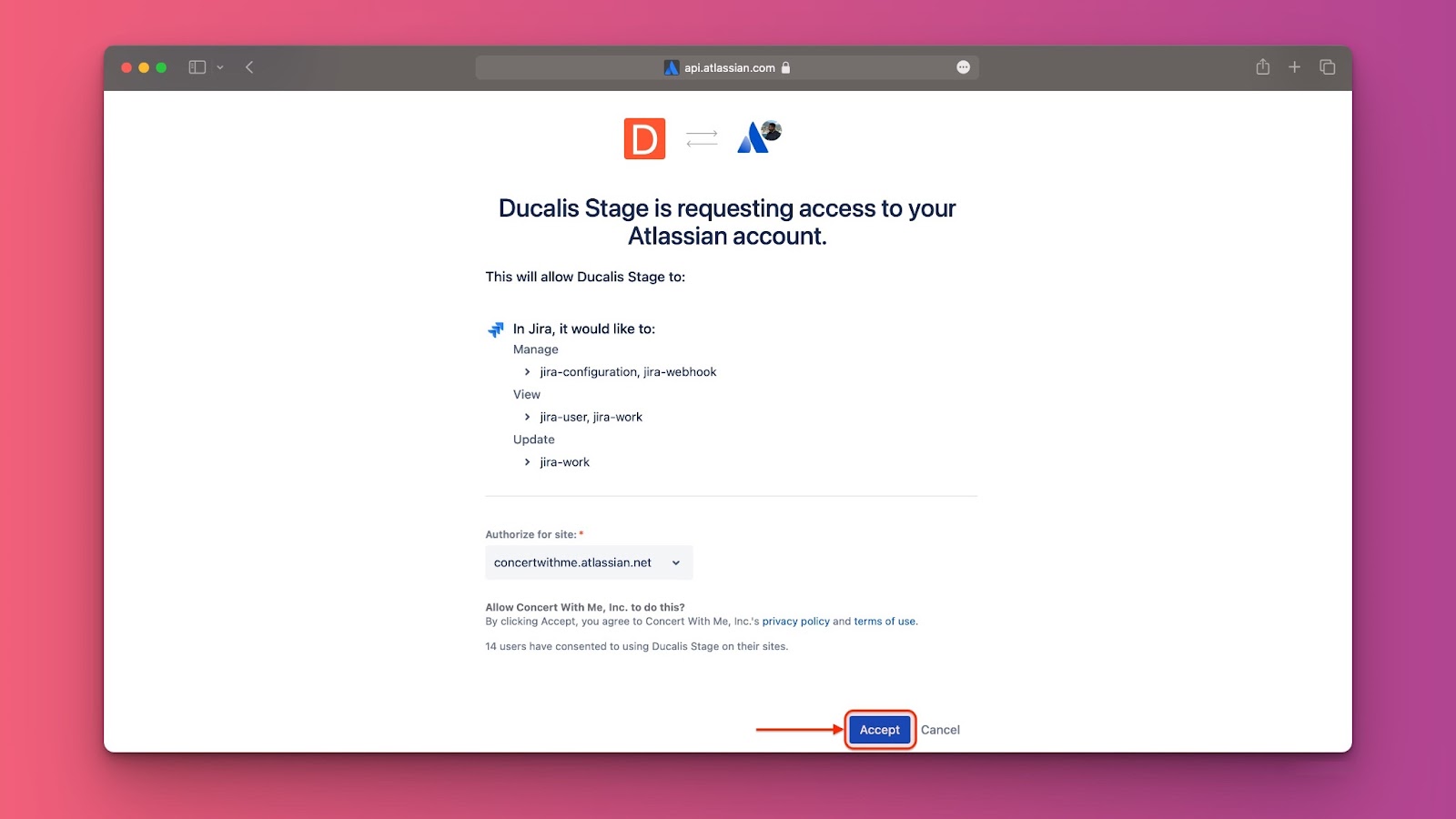Go back with the browser back arrow
The width and height of the screenshot is (1456, 819).
(x=249, y=67)
